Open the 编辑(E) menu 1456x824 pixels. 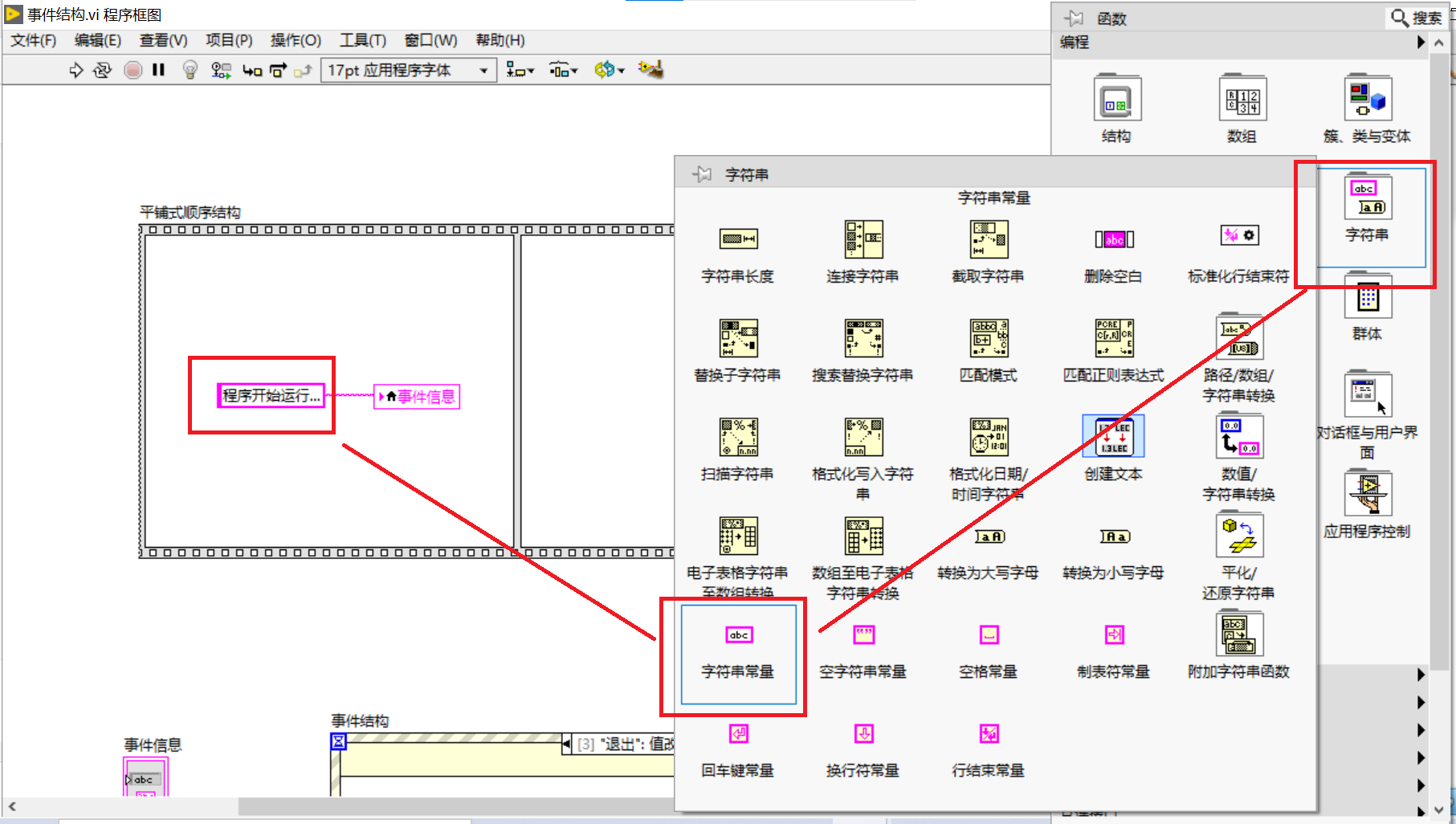tap(98, 40)
